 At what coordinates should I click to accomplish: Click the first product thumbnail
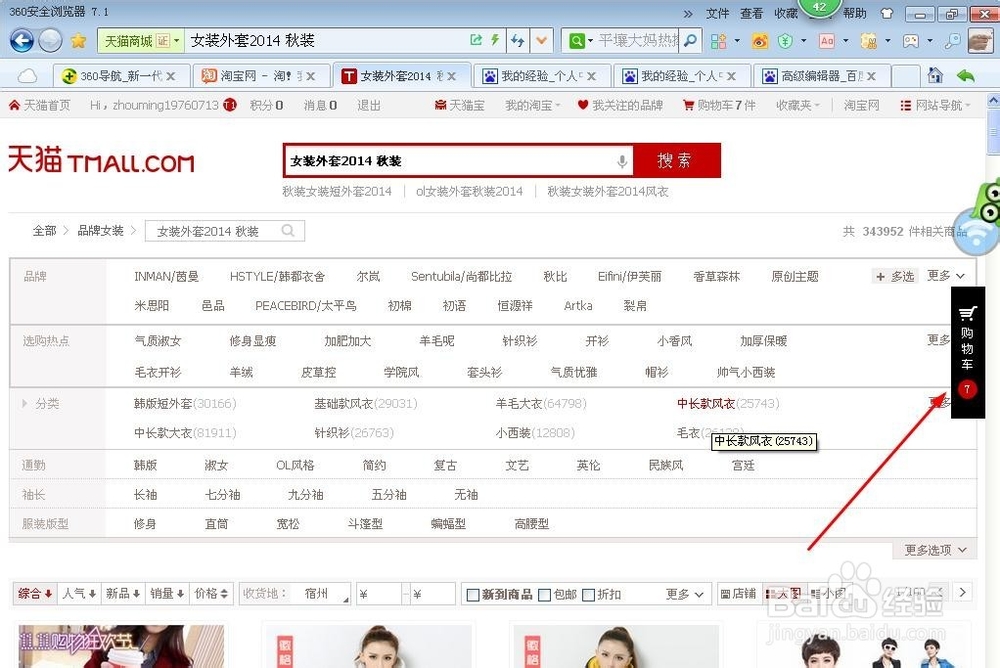pos(121,646)
